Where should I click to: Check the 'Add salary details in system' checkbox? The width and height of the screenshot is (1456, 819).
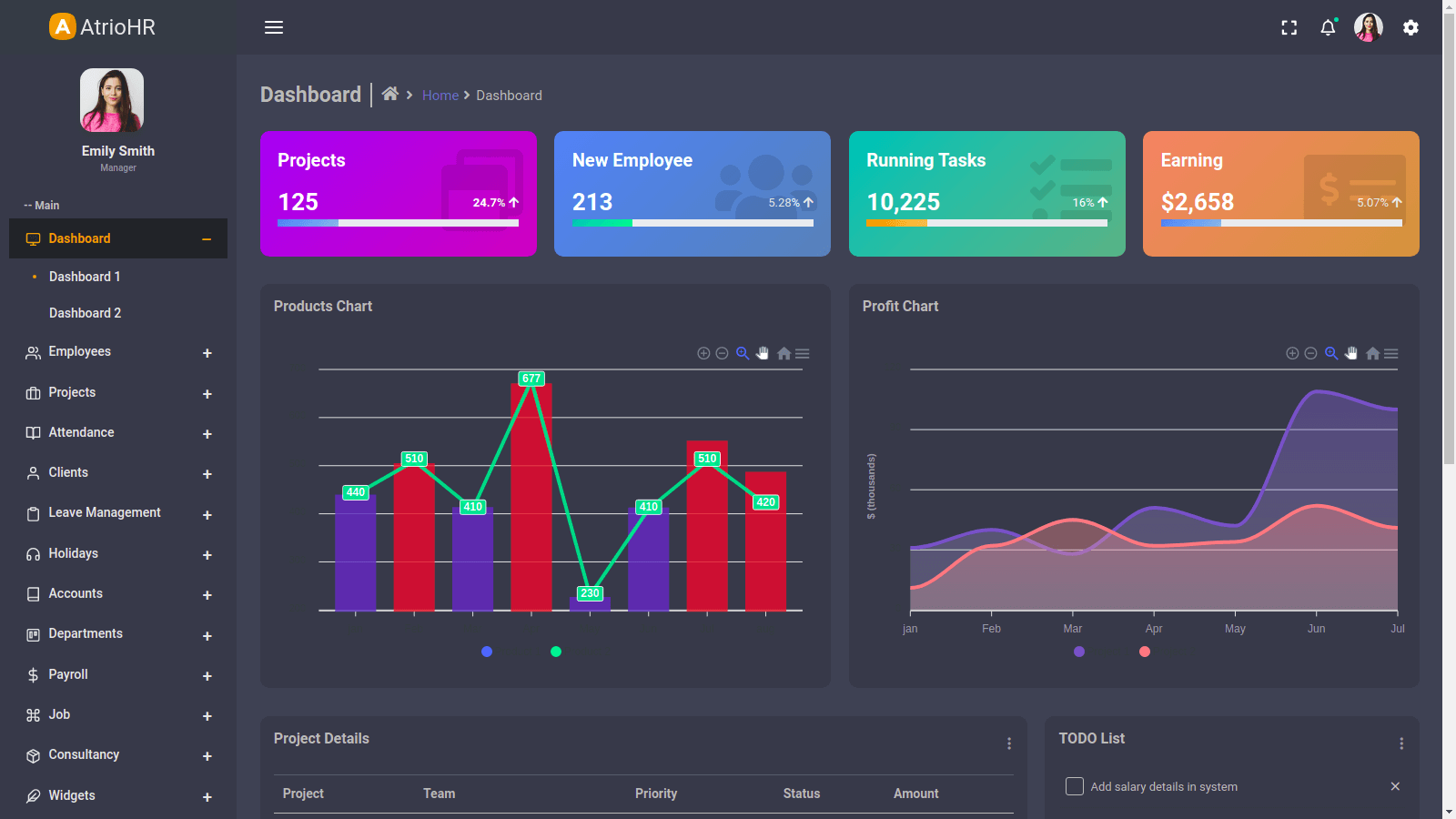1075,786
